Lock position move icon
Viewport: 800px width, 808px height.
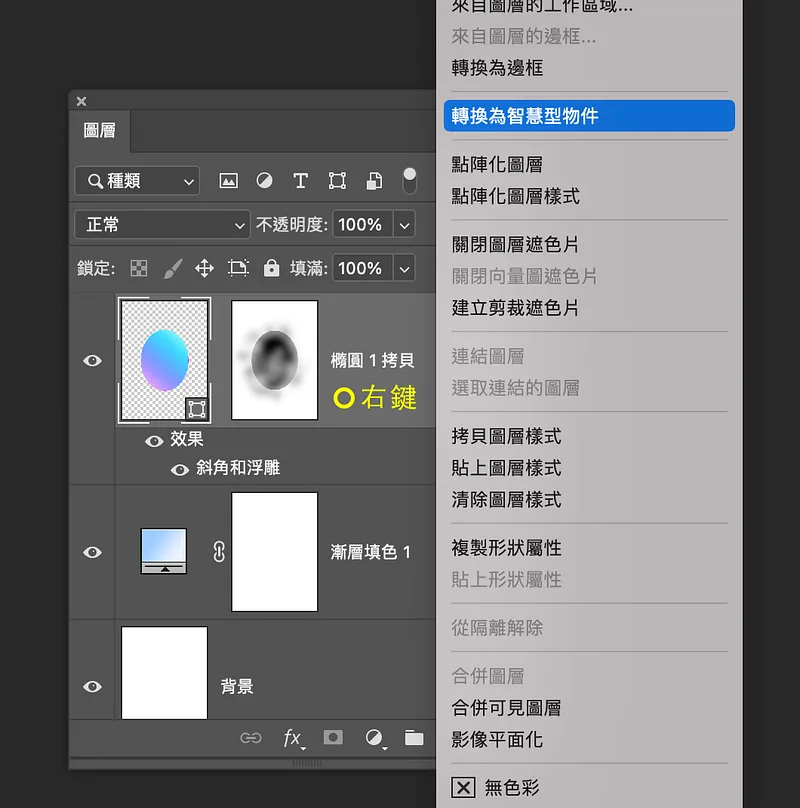click(x=205, y=268)
